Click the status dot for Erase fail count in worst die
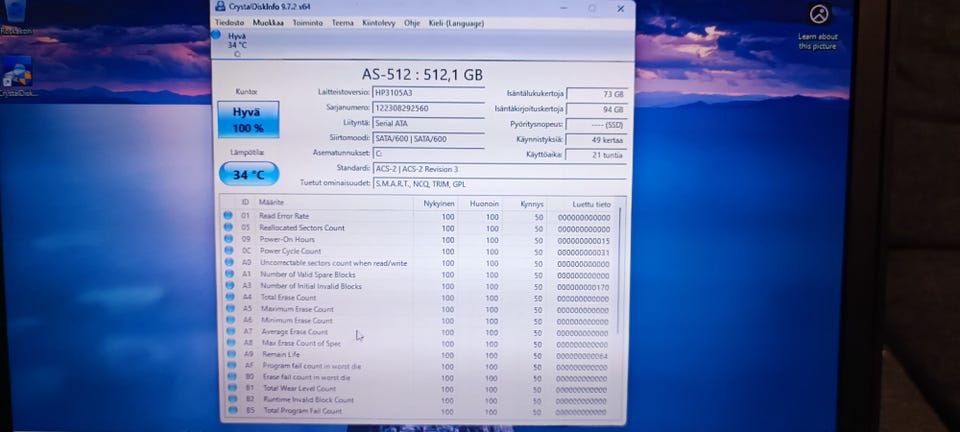This screenshot has width=960, height=432. pos(232,376)
